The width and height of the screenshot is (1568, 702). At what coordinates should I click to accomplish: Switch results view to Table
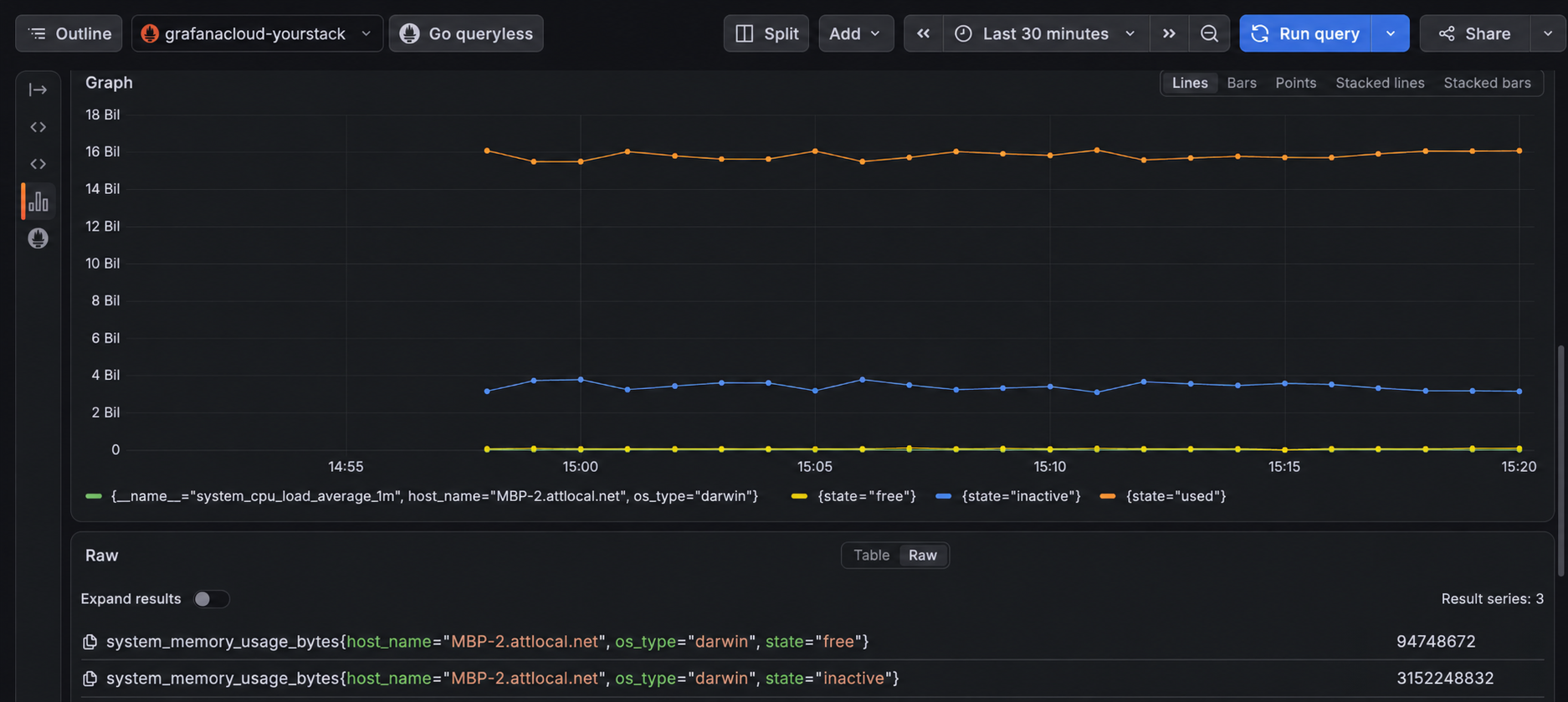click(x=871, y=556)
